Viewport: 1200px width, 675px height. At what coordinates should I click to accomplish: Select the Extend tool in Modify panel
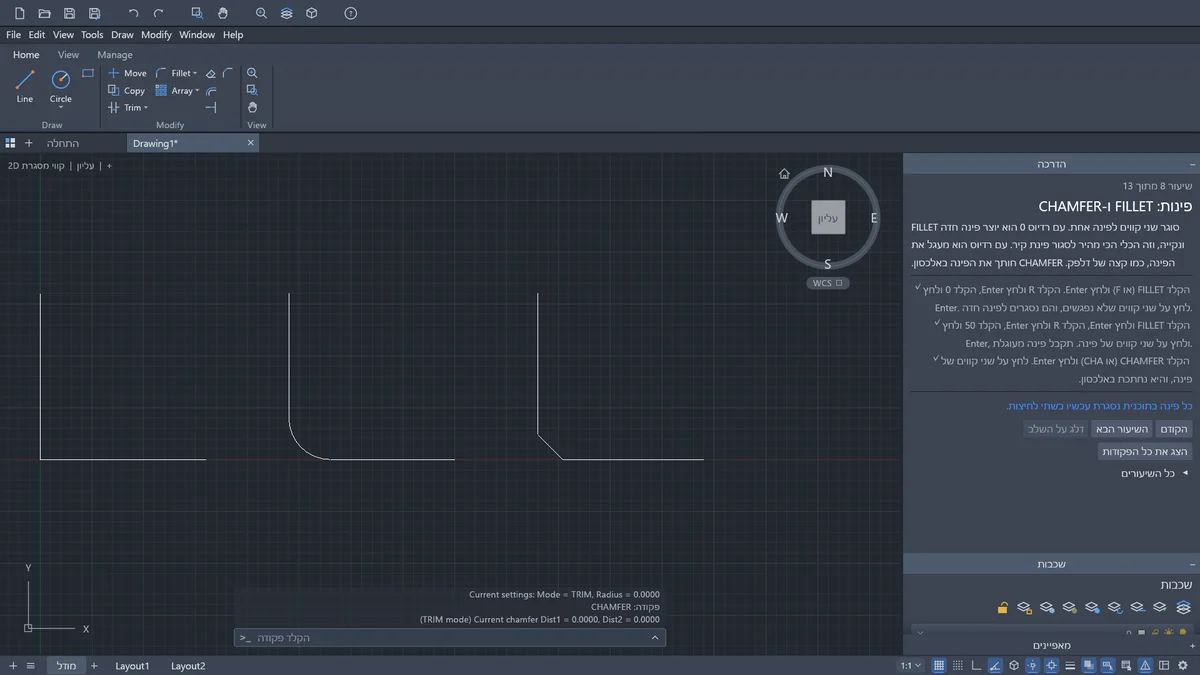click(210, 107)
